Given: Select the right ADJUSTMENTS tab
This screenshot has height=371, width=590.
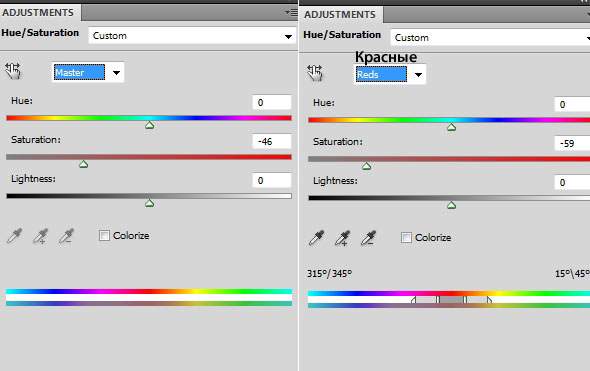Looking at the screenshot, I should (x=340, y=14).
